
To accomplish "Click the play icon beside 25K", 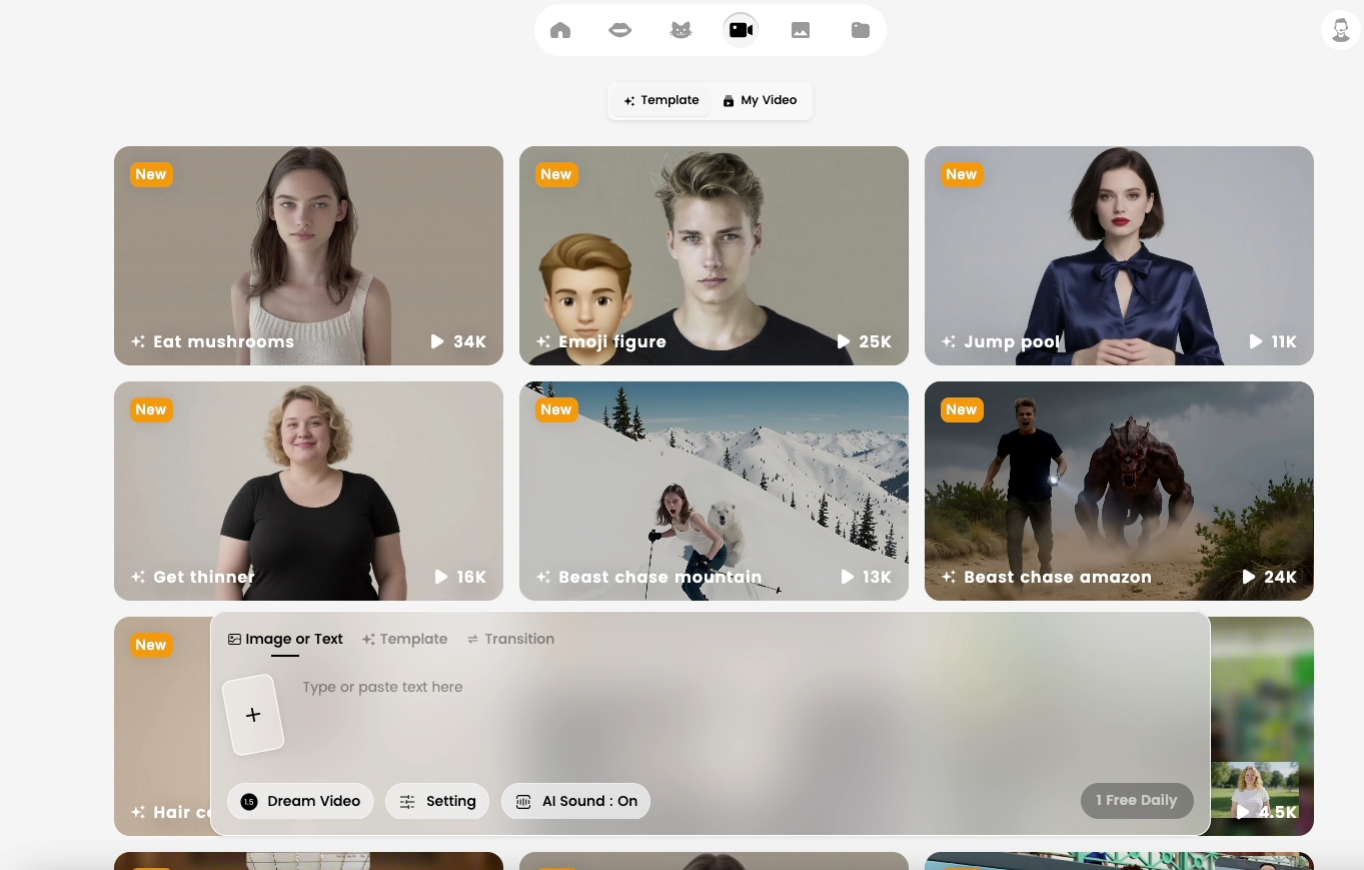I will coord(843,342).
